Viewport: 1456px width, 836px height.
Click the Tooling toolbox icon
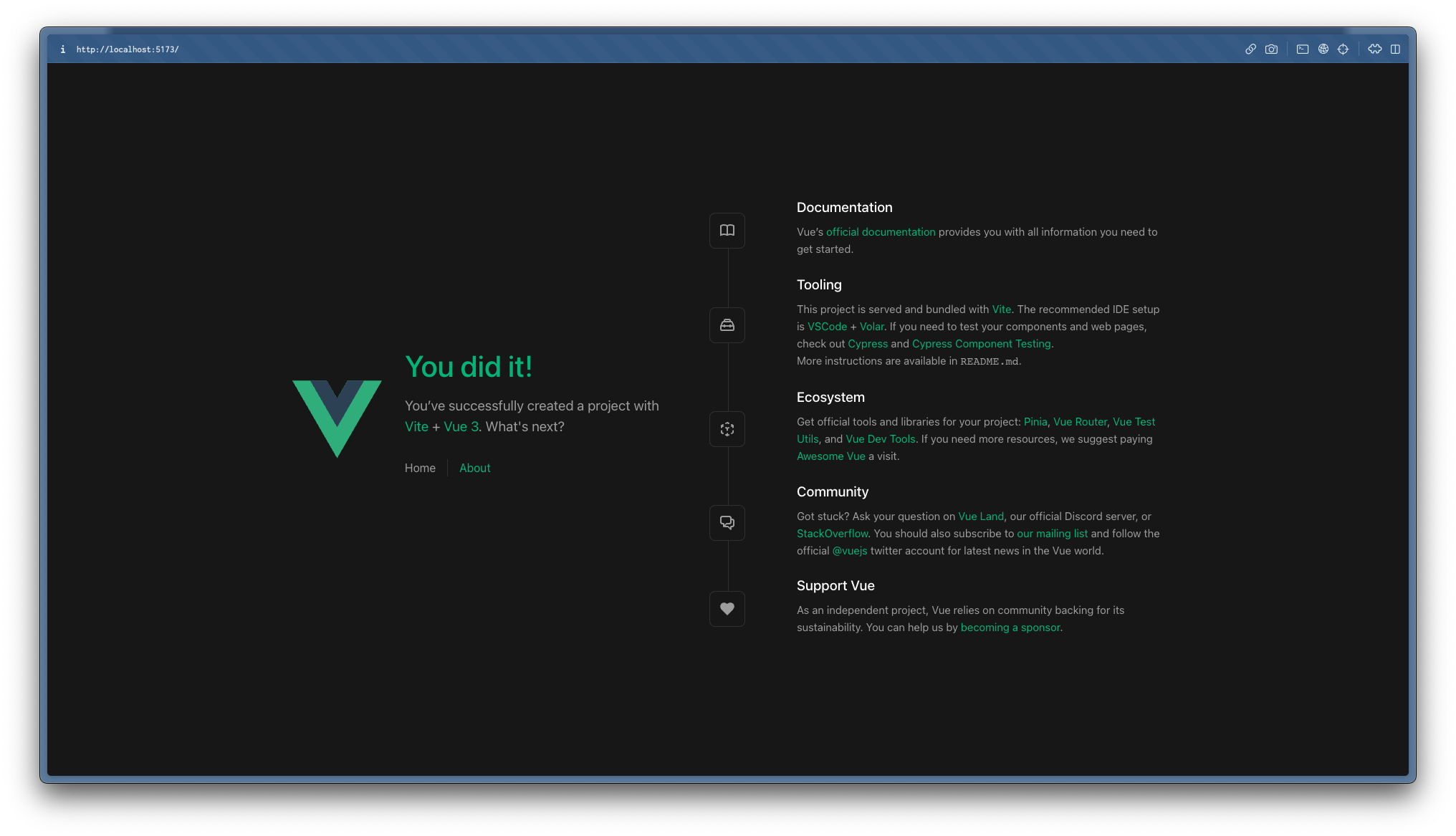coord(727,325)
